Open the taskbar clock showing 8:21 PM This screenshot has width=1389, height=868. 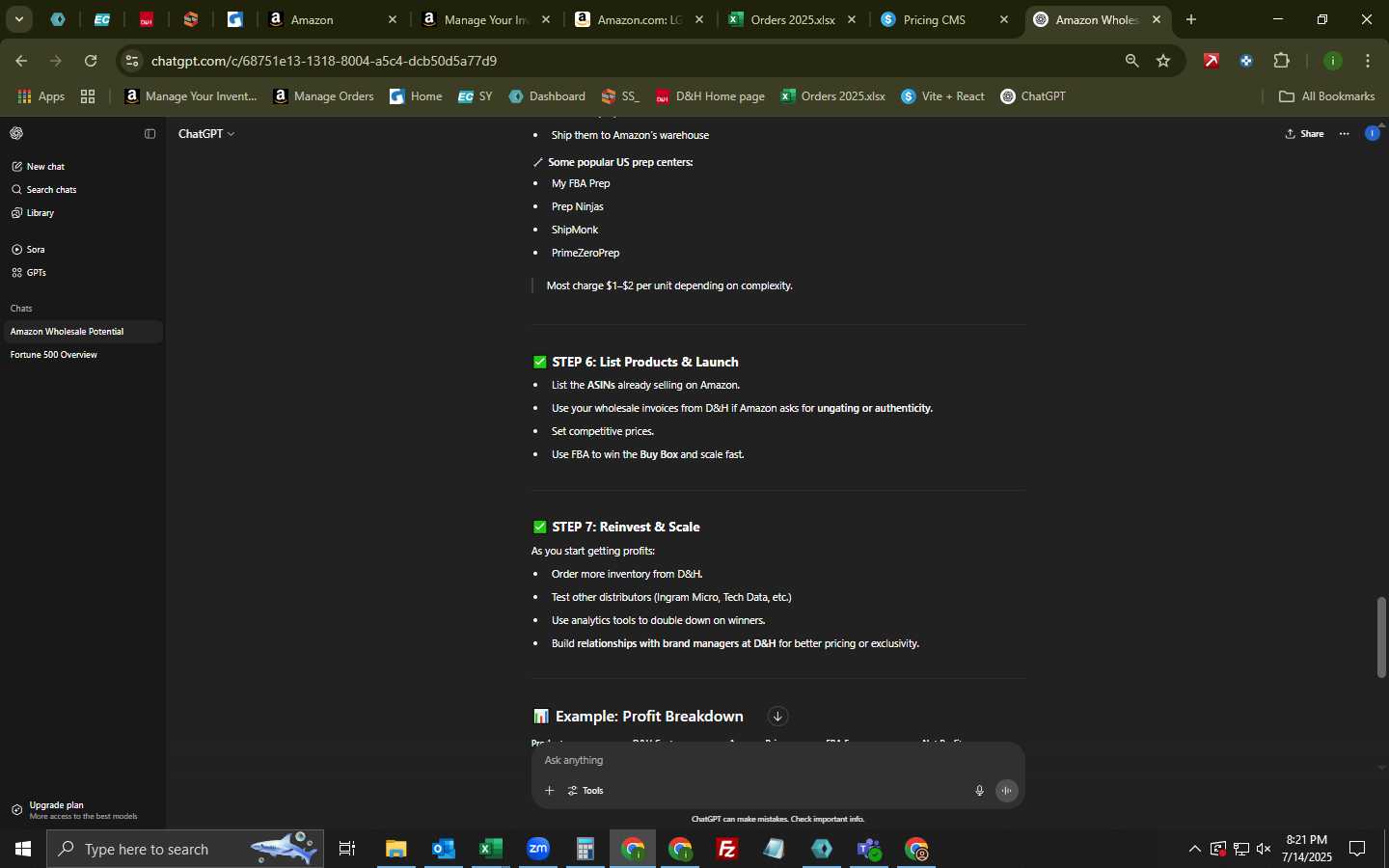pyautogui.click(x=1307, y=849)
